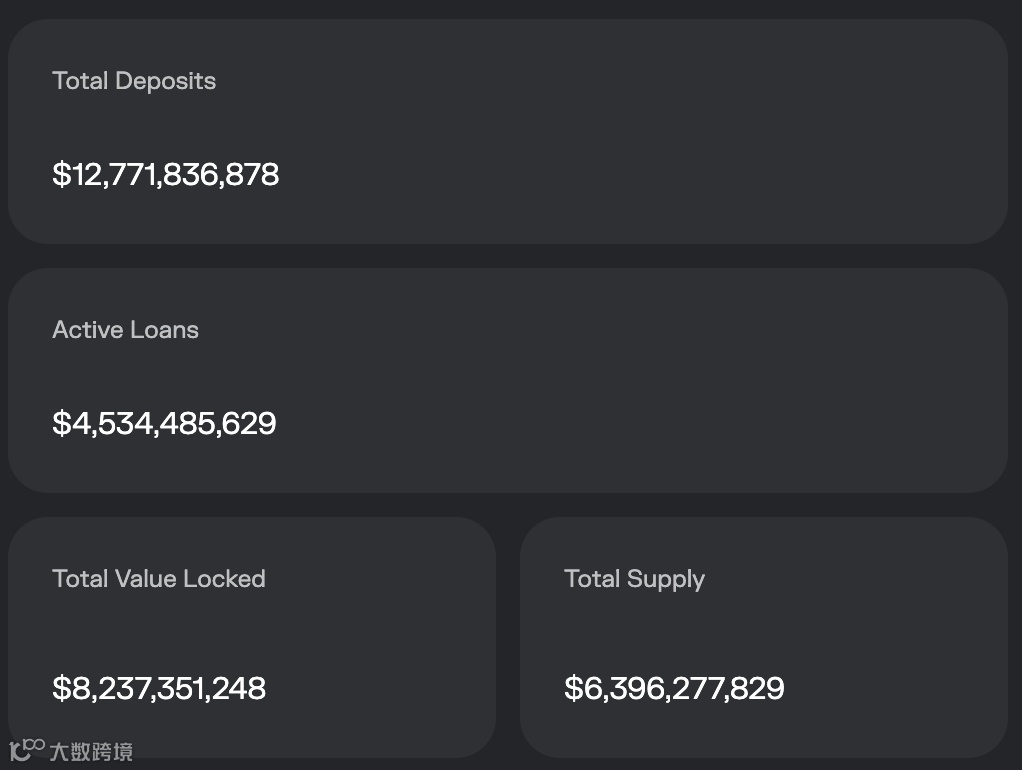
Task: Select the Active Loans label
Action: [x=125, y=330]
